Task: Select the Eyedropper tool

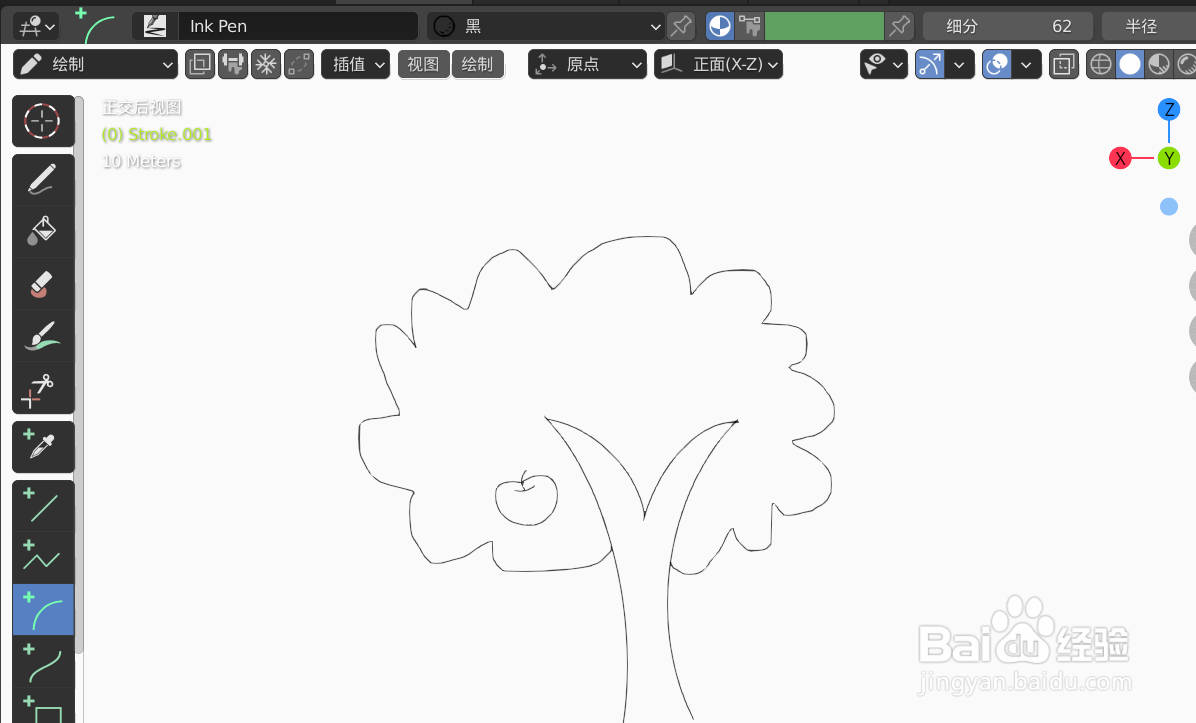Action: (x=43, y=447)
